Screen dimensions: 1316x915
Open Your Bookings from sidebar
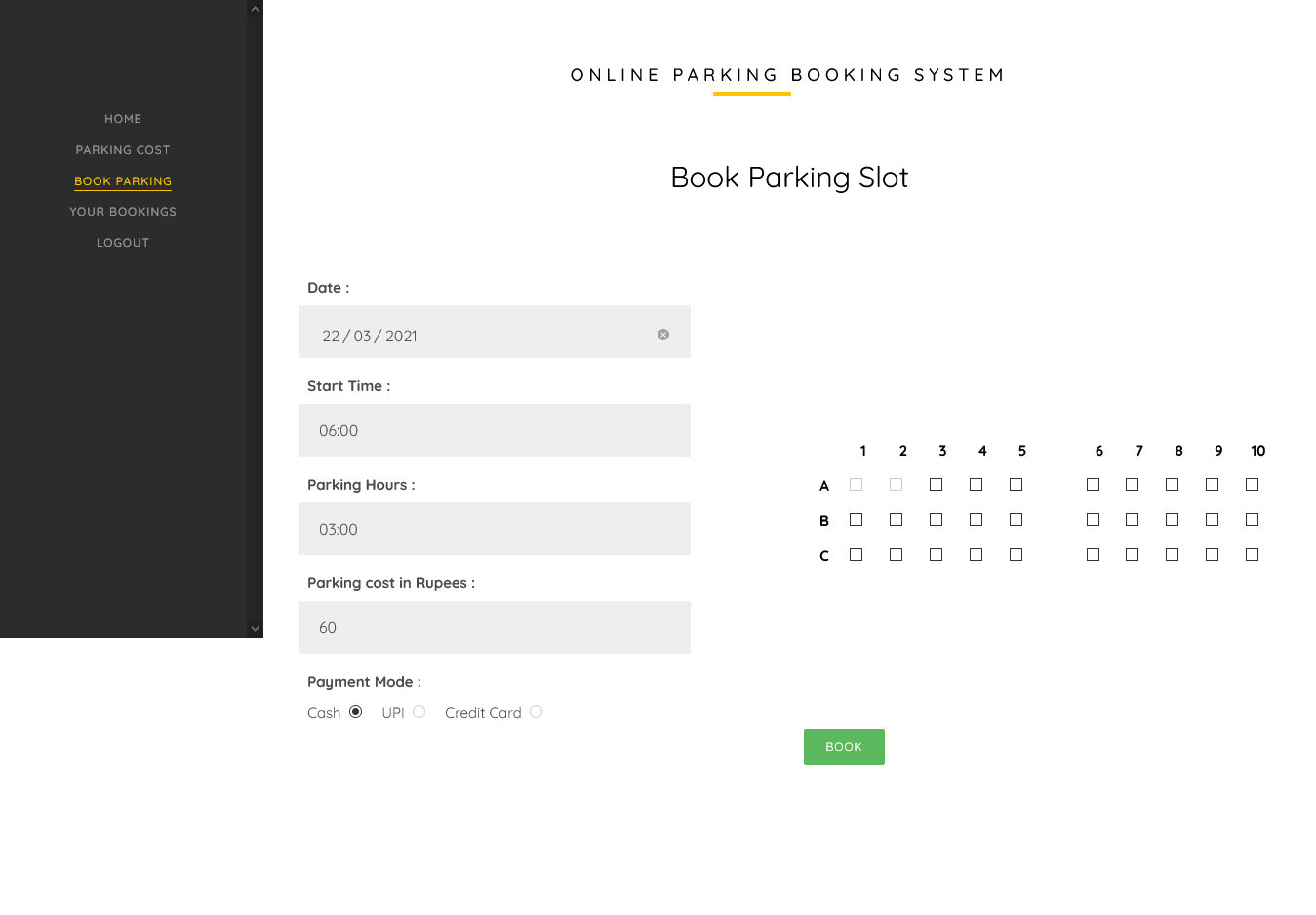point(123,212)
